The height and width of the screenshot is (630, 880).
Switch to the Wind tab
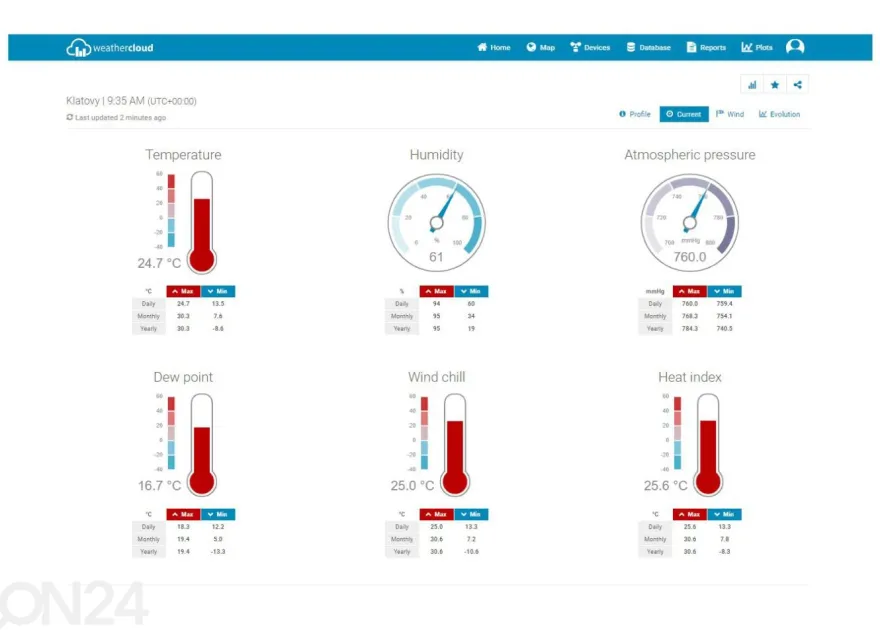coord(730,114)
